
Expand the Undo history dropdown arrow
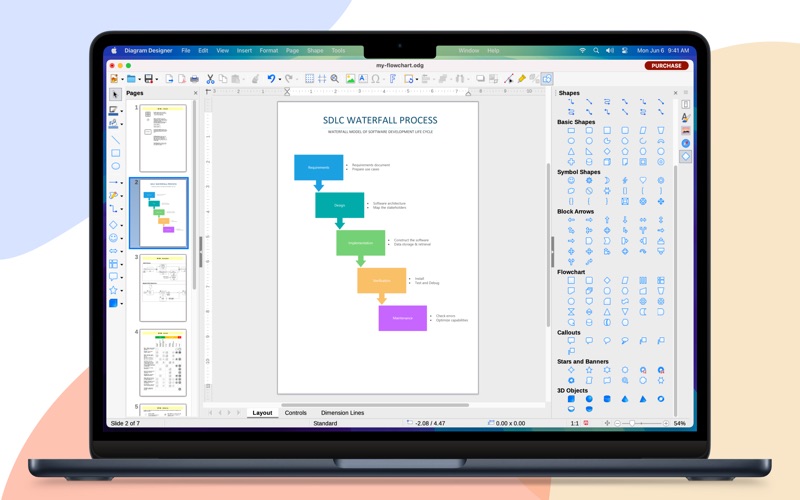point(280,80)
